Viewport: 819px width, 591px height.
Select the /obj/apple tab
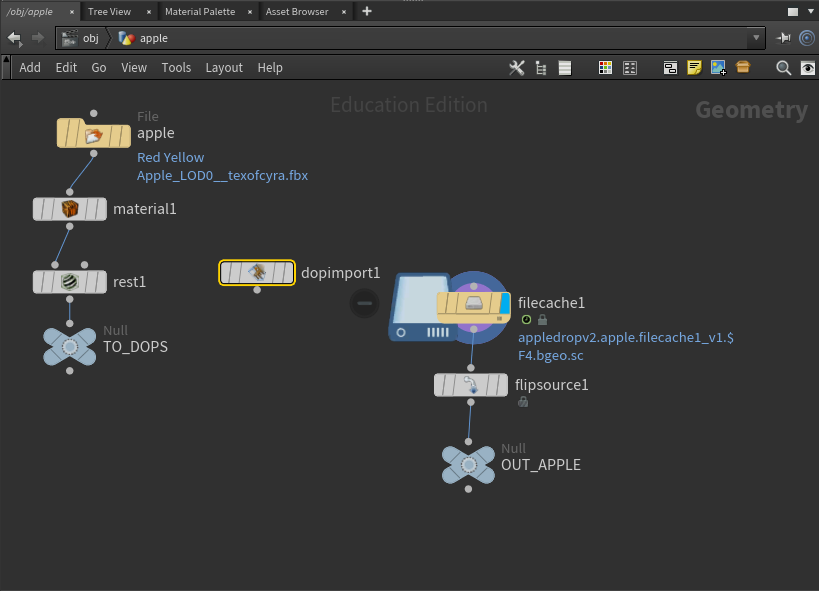click(x=30, y=11)
